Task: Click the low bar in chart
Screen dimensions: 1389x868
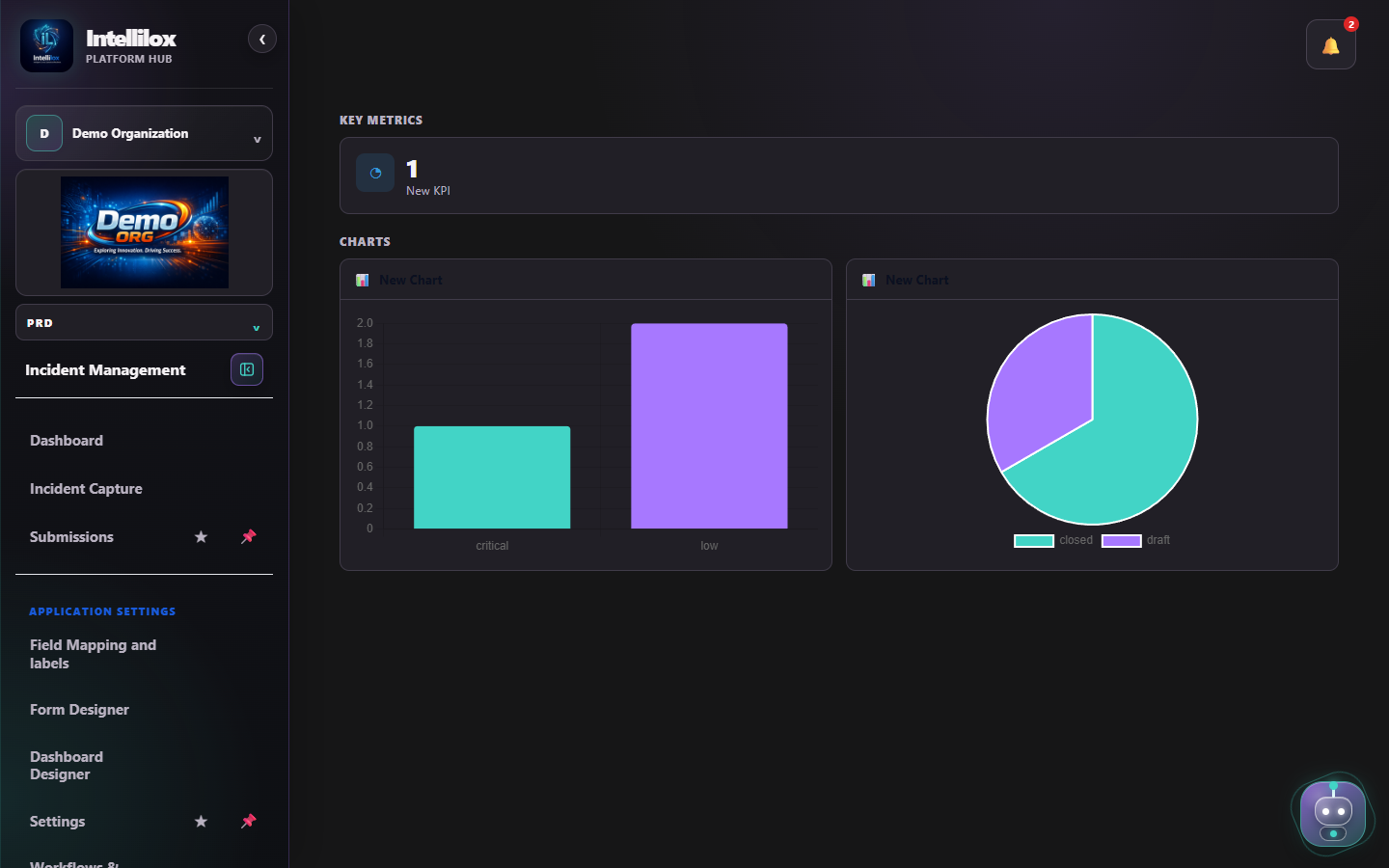Action: coord(709,426)
